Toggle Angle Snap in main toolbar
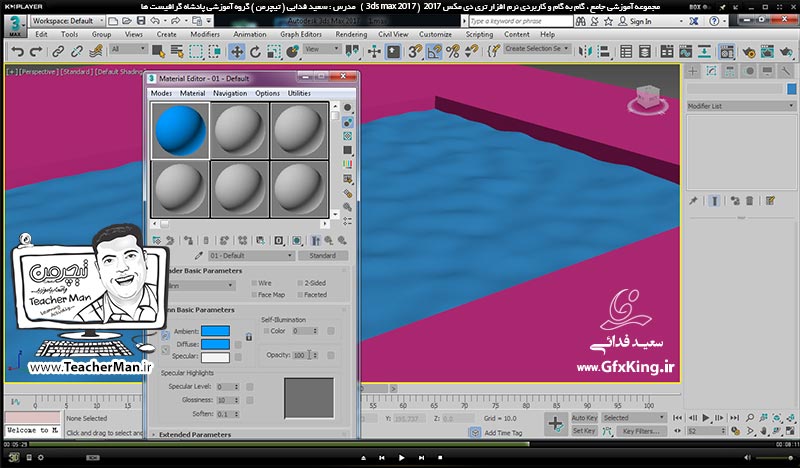 click(434, 52)
